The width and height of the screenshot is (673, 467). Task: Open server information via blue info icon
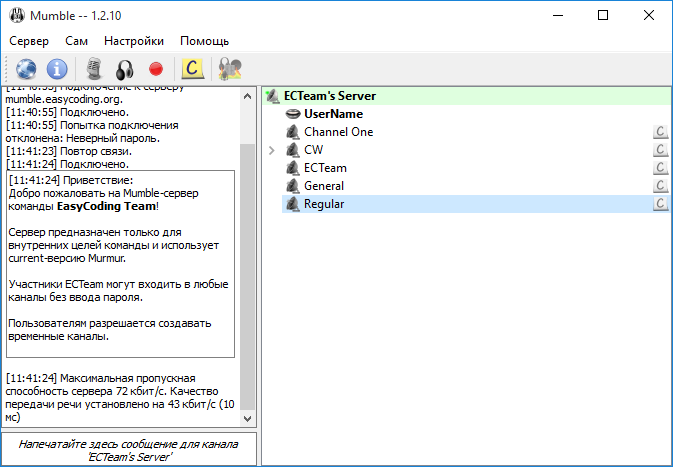pos(57,69)
